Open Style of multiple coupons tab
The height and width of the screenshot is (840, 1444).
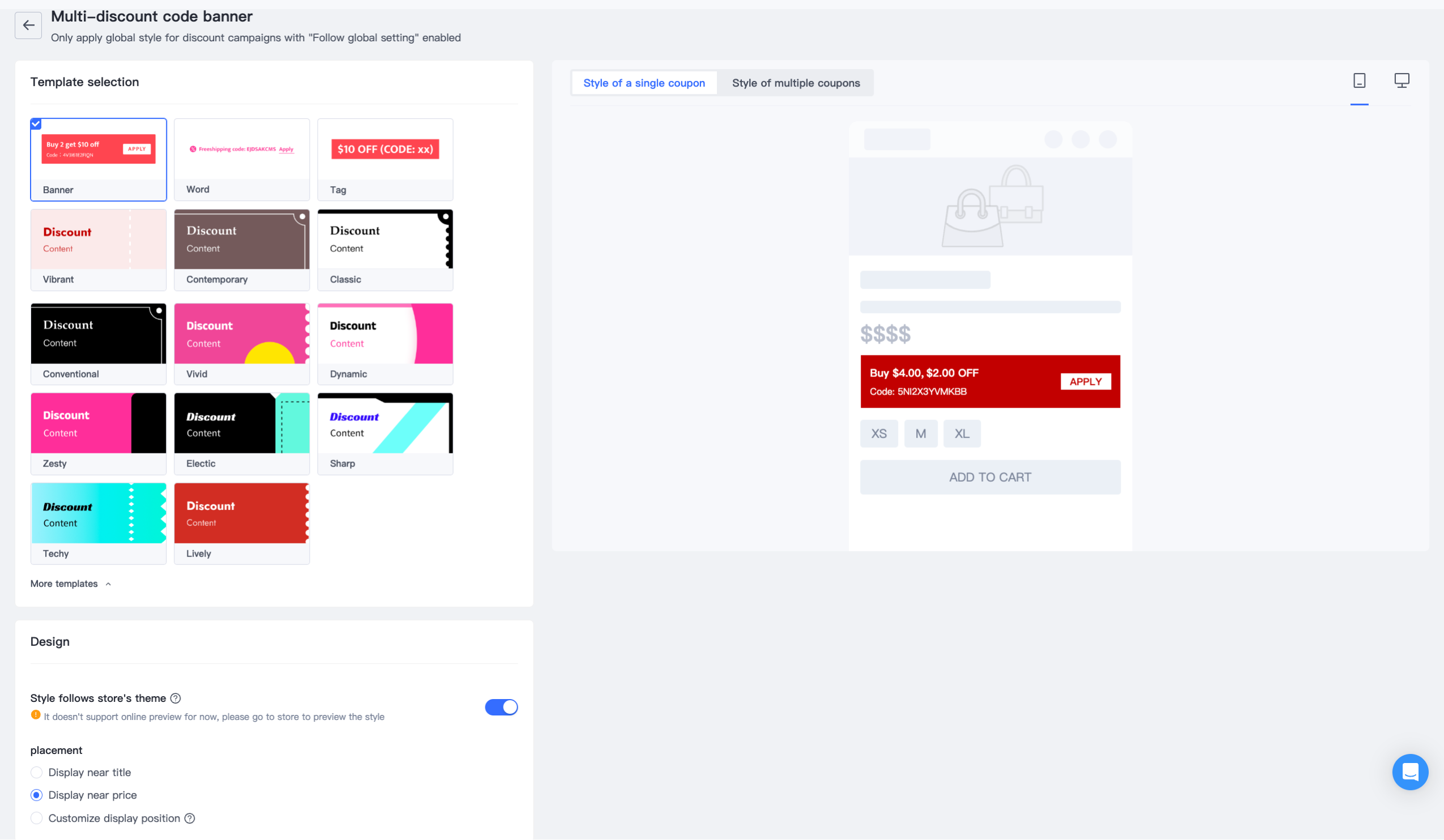click(796, 83)
